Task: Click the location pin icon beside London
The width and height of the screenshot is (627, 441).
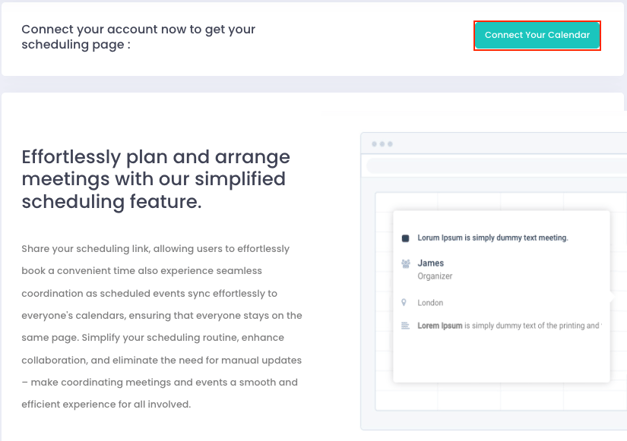Action: pyautogui.click(x=404, y=302)
